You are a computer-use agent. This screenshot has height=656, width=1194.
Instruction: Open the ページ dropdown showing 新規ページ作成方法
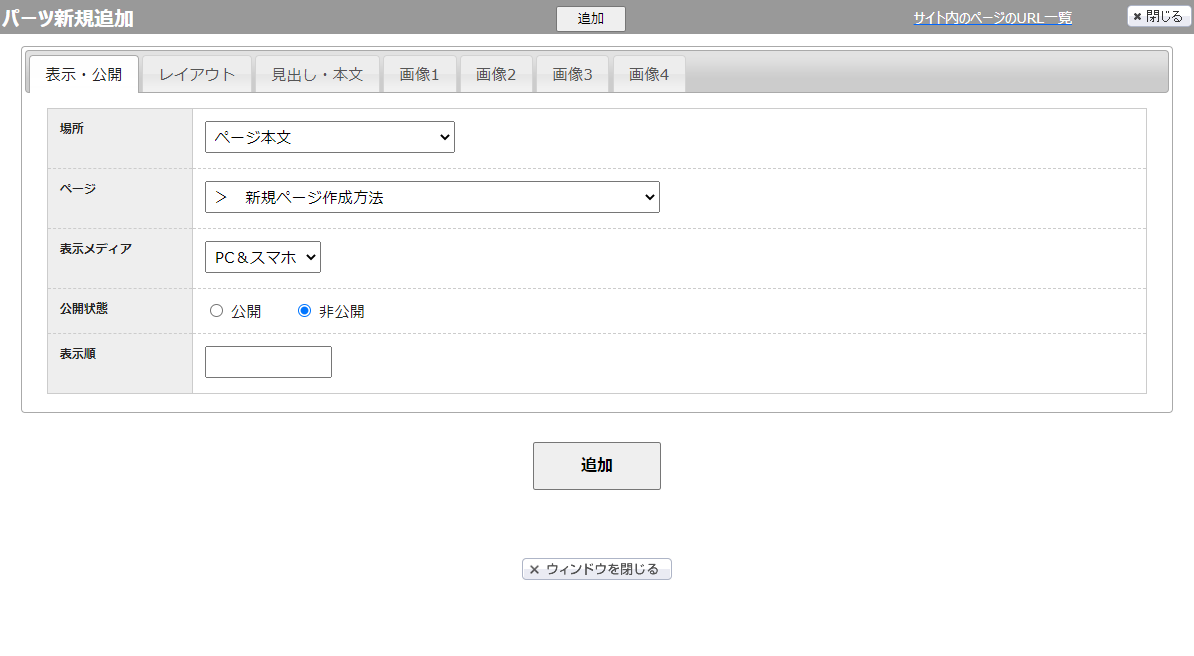432,198
